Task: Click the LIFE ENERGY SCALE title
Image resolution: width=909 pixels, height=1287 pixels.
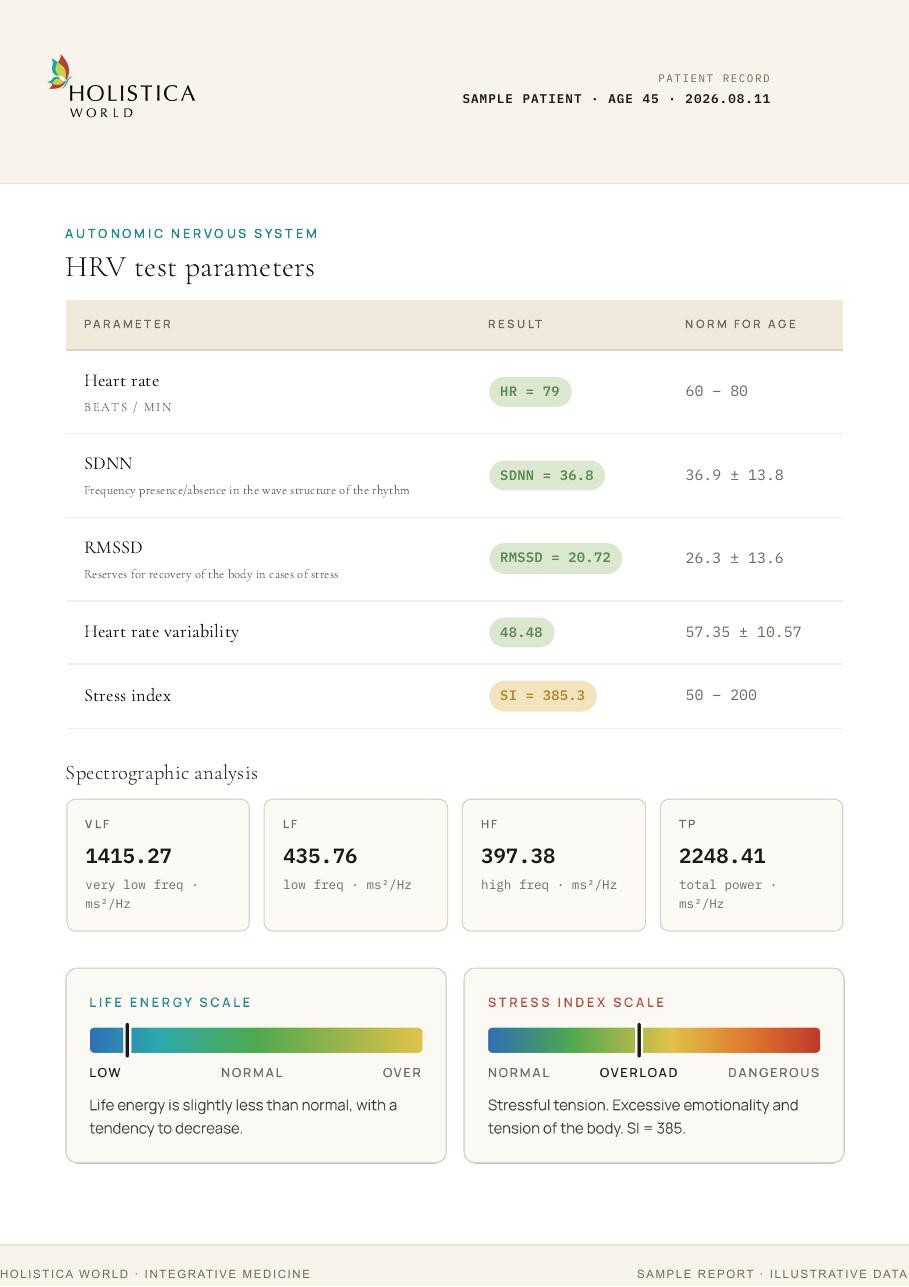Action: coord(170,1002)
